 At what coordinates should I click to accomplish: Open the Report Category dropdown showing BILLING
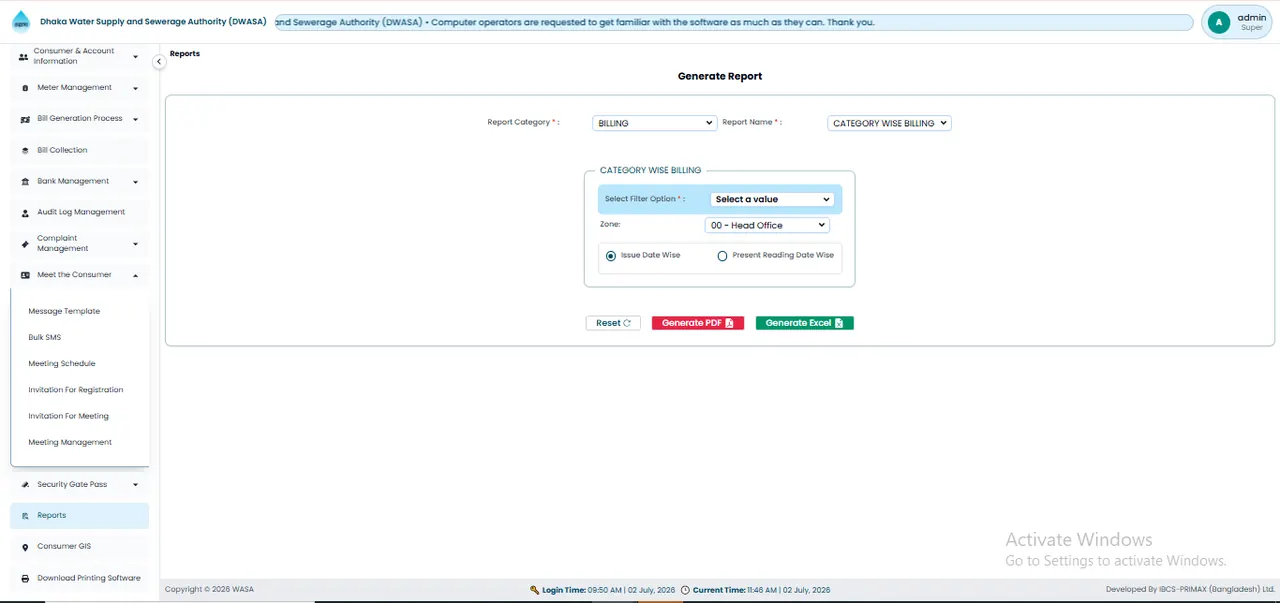pos(655,123)
